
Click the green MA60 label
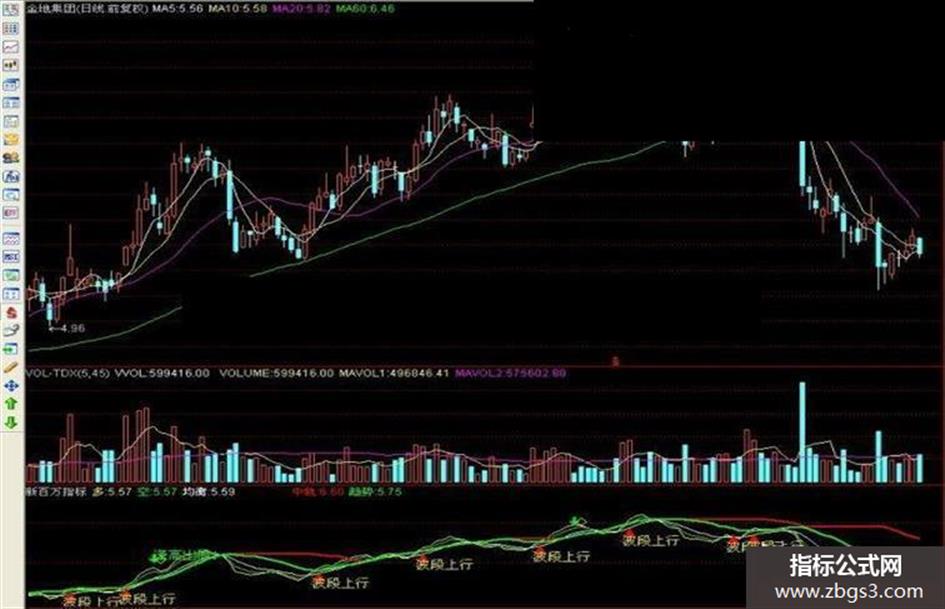tap(365, 9)
